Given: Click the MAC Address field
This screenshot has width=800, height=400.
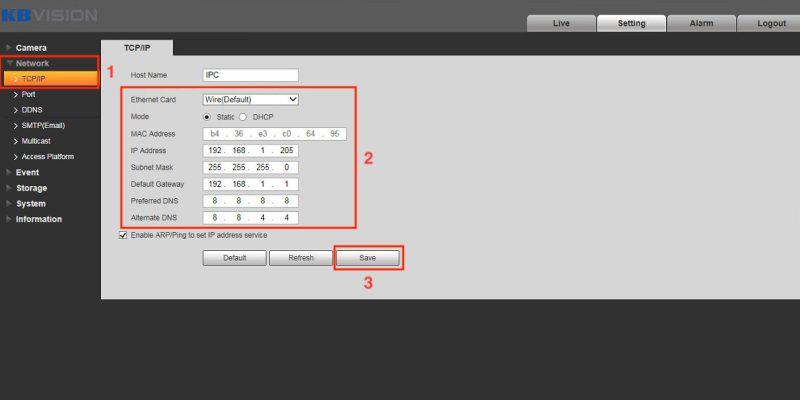Looking at the screenshot, I should pos(274,134).
